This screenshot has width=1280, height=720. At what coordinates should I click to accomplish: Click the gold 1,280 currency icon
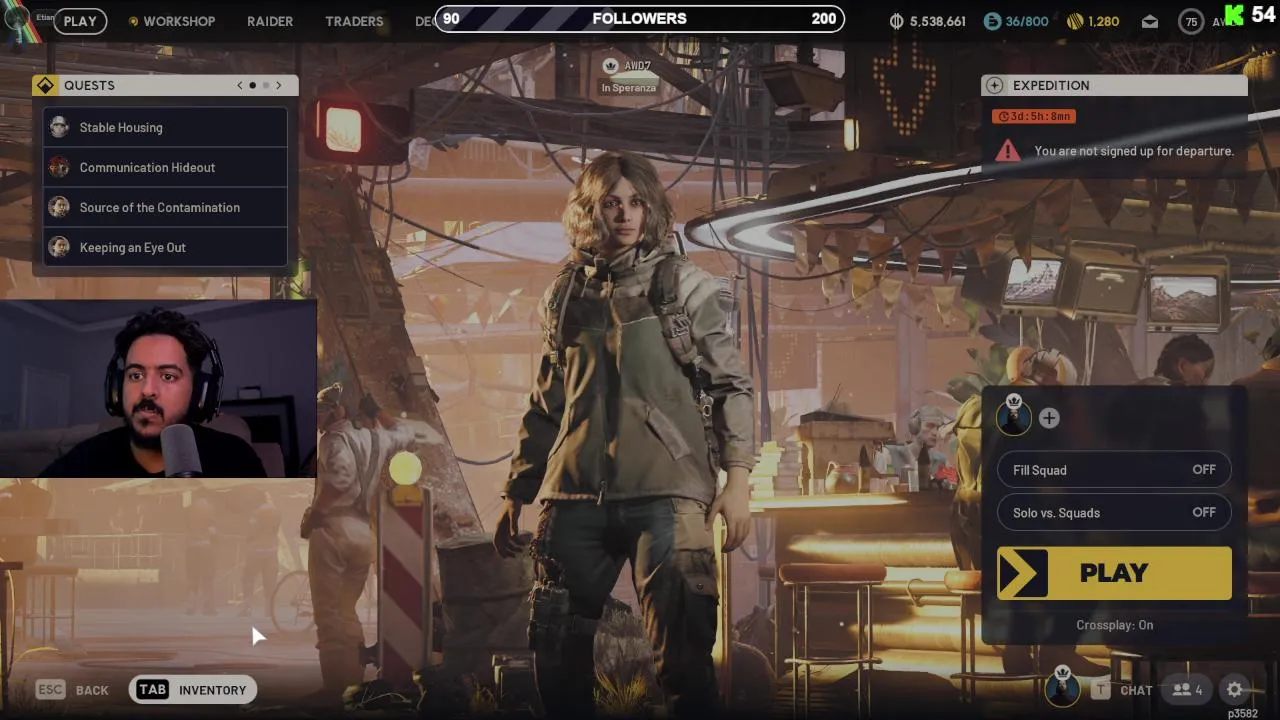click(1075, 21)
